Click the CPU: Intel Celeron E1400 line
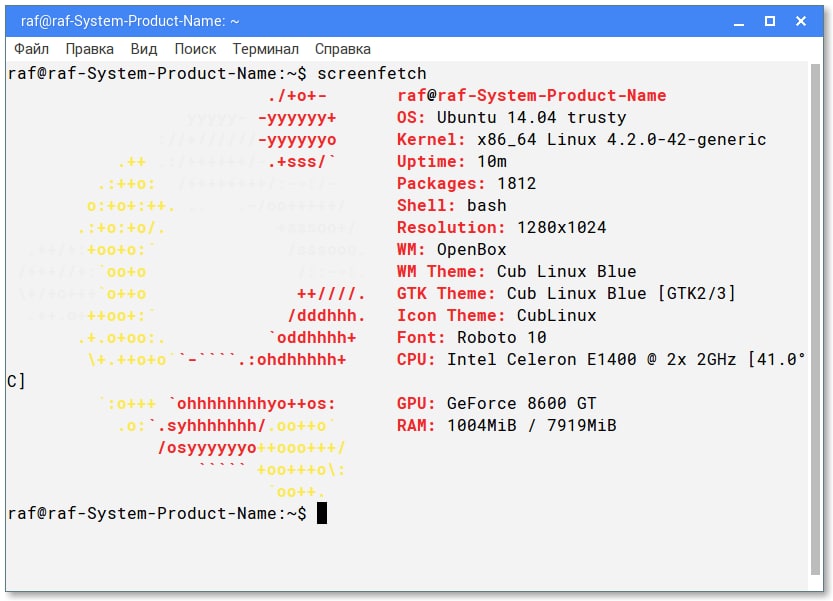The height and width of the screenshot is (601, 833). [x=601, y=360]
